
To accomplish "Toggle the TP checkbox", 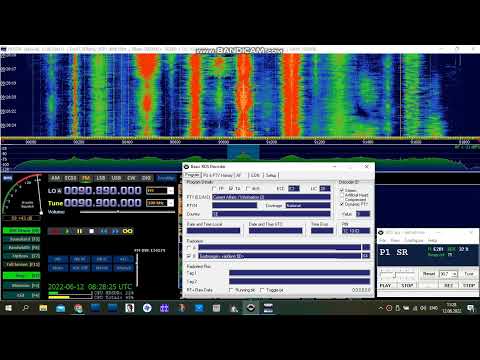I will pyautogui.click(x=215, y=189).
